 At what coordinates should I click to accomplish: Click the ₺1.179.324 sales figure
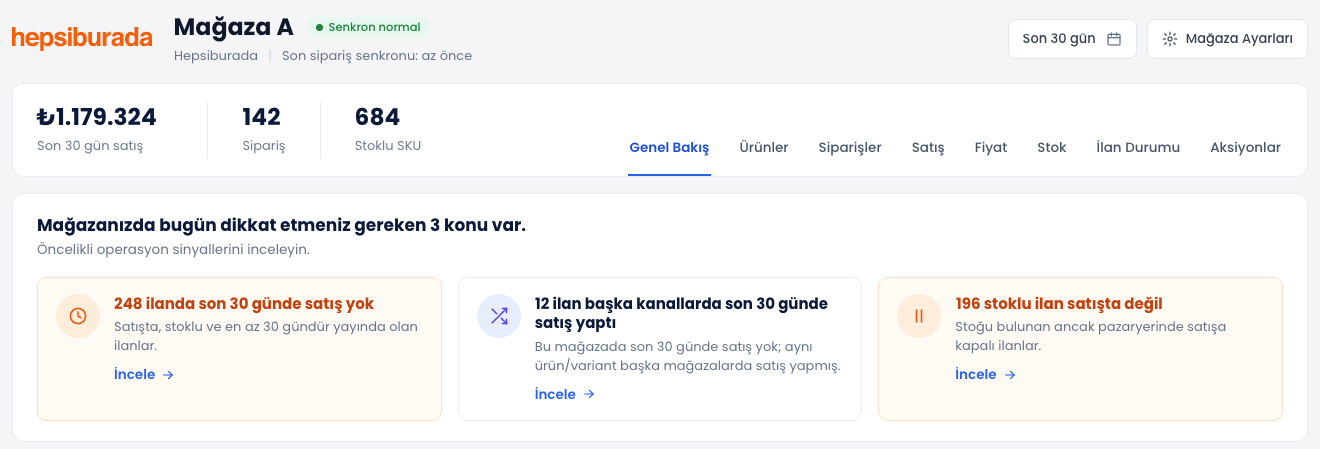pos(97,117)
